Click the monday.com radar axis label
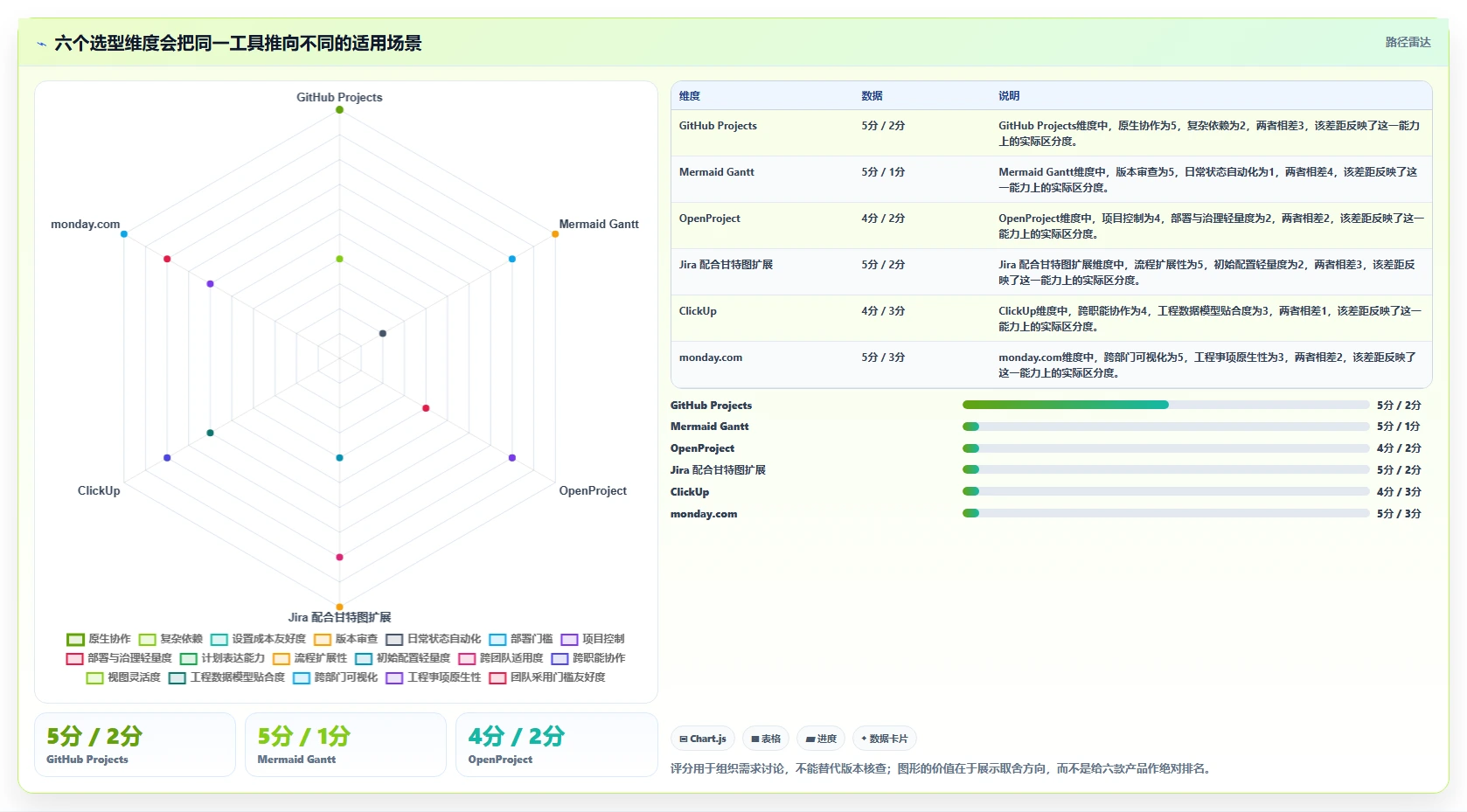 86,224
